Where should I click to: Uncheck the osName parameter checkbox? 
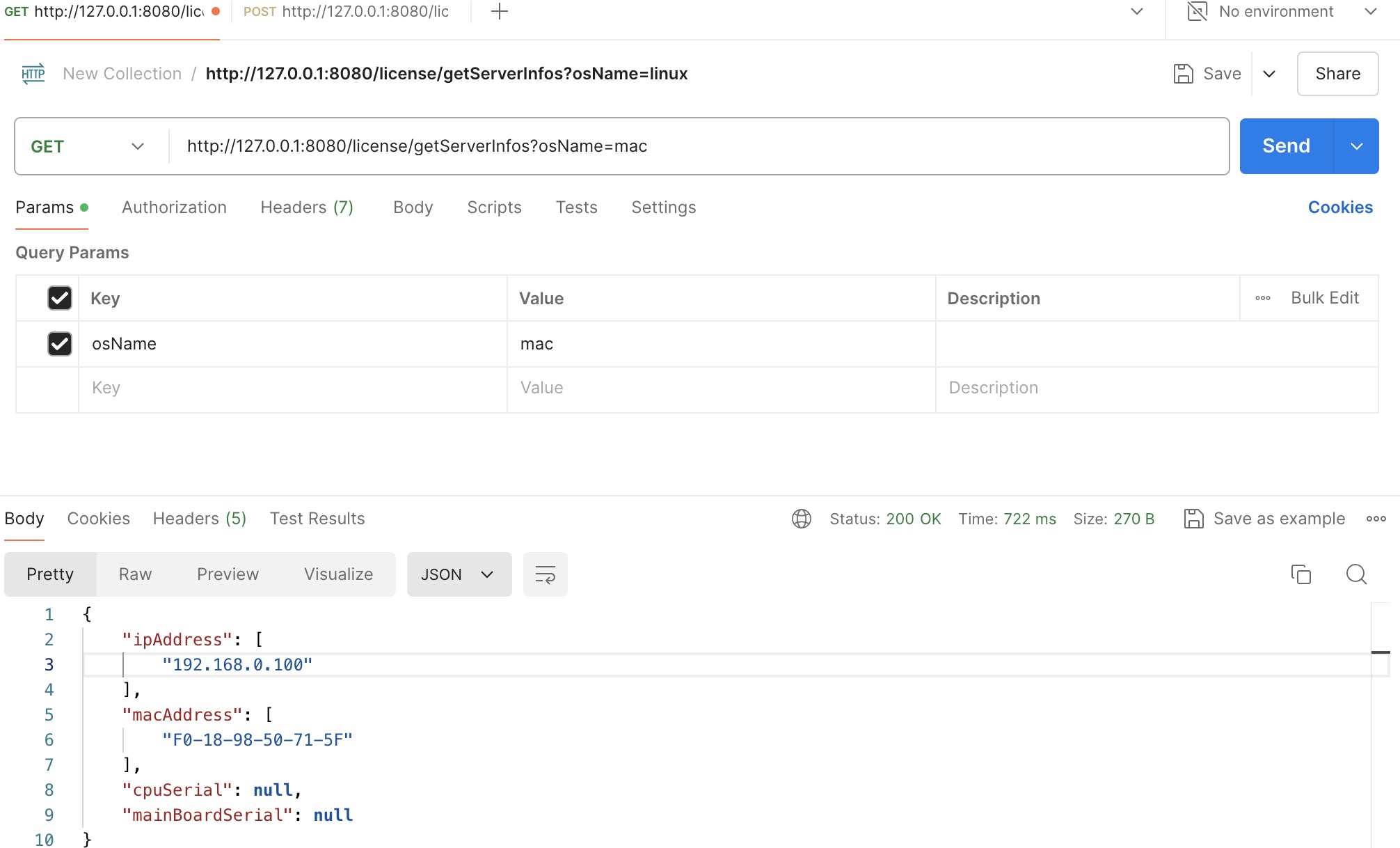(x=60, y=344)
